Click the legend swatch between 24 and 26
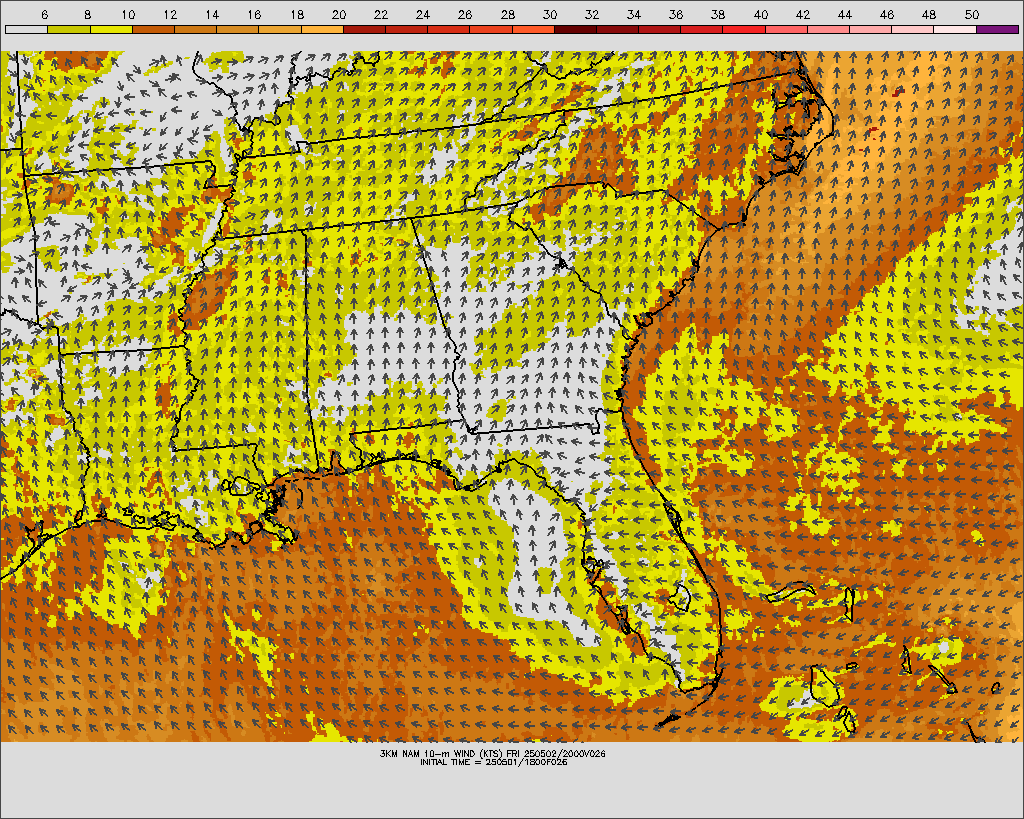Screen dimensions: 1024x819 pos(449,29)
